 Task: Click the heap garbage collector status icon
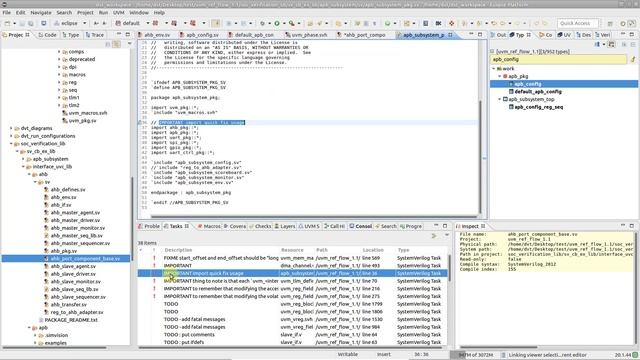tap(503, 355)
